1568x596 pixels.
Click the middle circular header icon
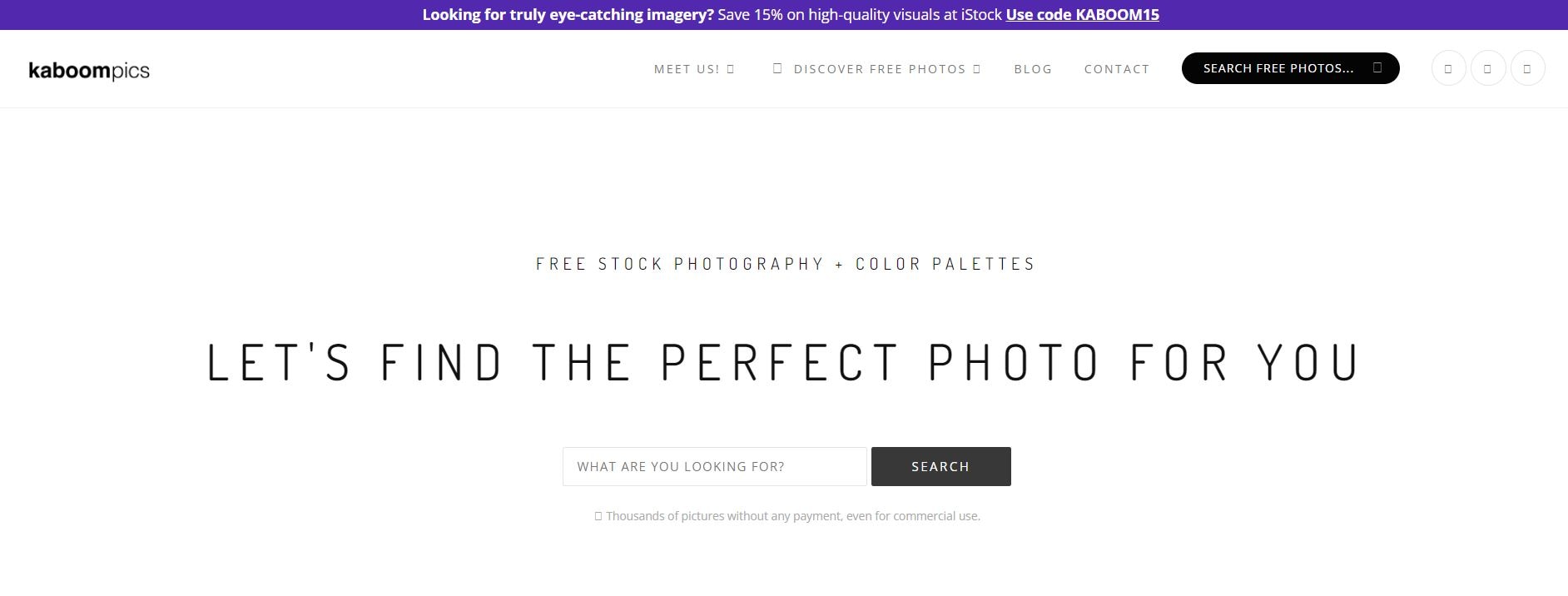click(x=1487, y=68)
